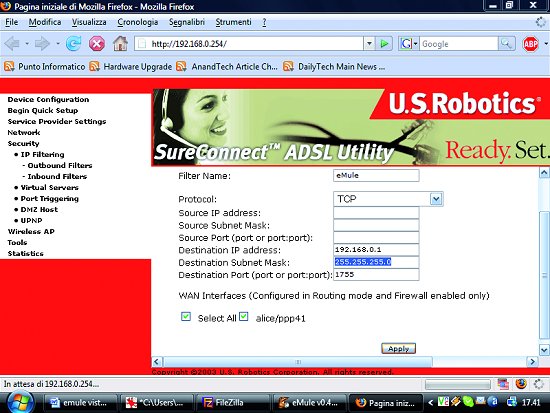Click the horizontal scrollbar right arrow
Screen dimensions: 550x413
tap(532, 361)
